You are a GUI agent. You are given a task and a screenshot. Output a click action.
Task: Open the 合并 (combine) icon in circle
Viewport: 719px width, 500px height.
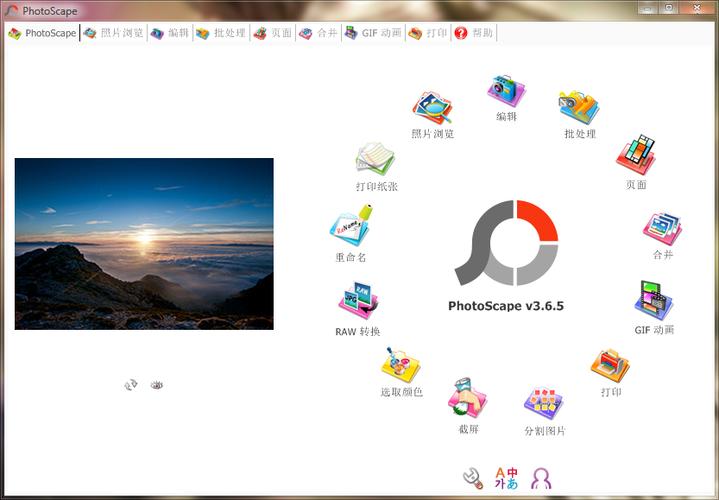[662, 229]
